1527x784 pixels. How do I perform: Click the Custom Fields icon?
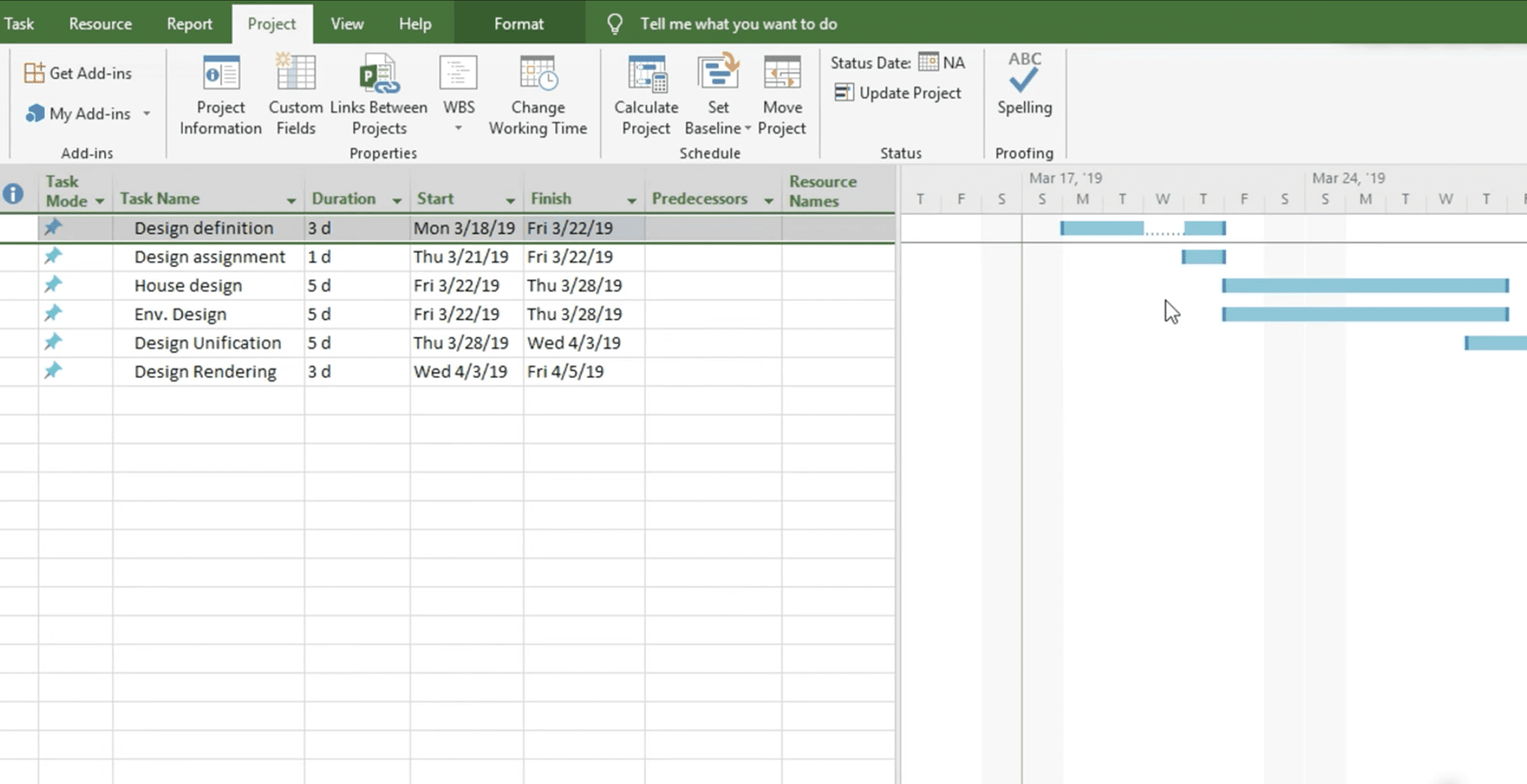point(295,73)
